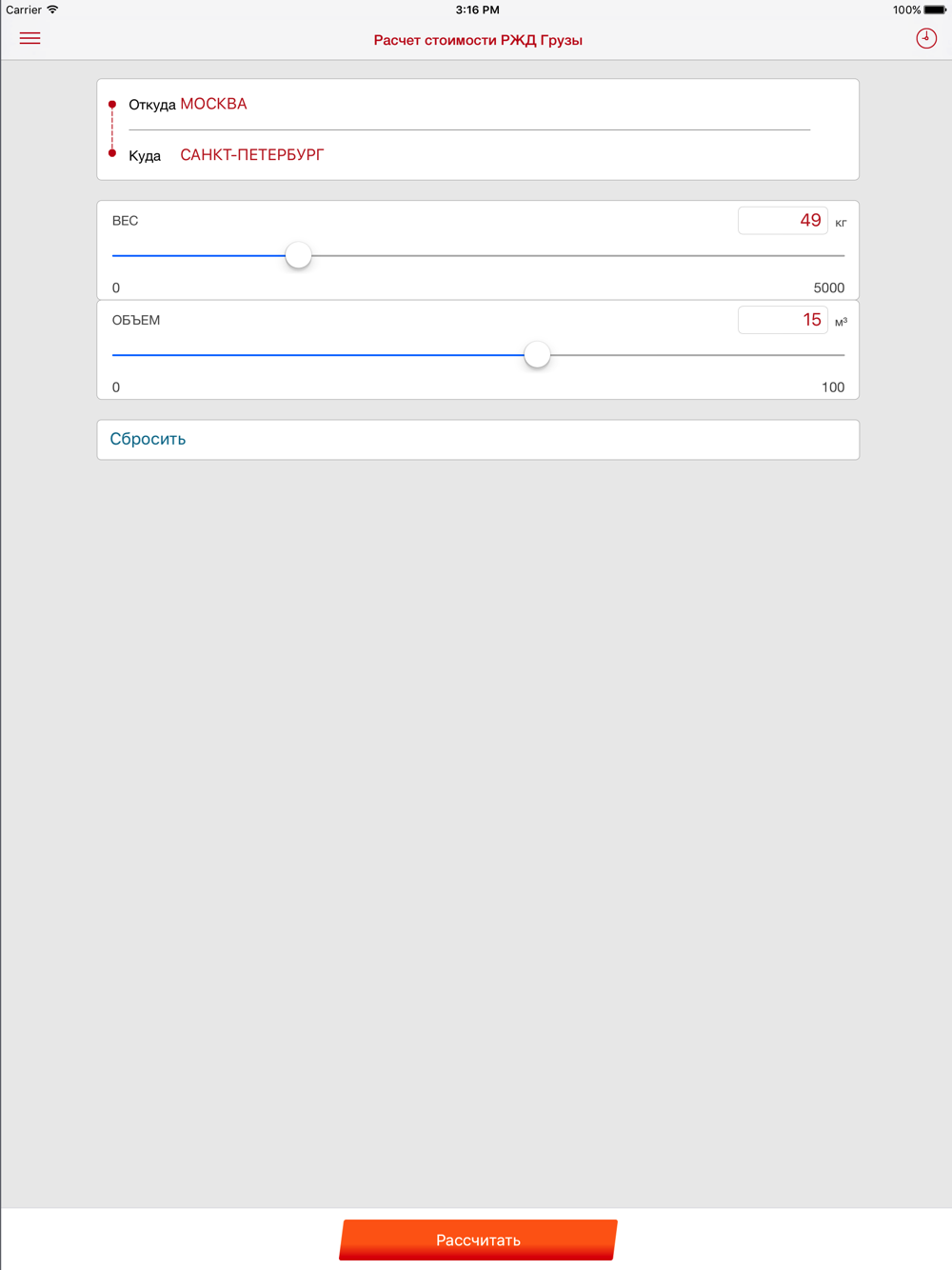This screenshot has height=1270, width=952.
Task: Tap the Wi-Fi status icon
Action: [53, 10]
